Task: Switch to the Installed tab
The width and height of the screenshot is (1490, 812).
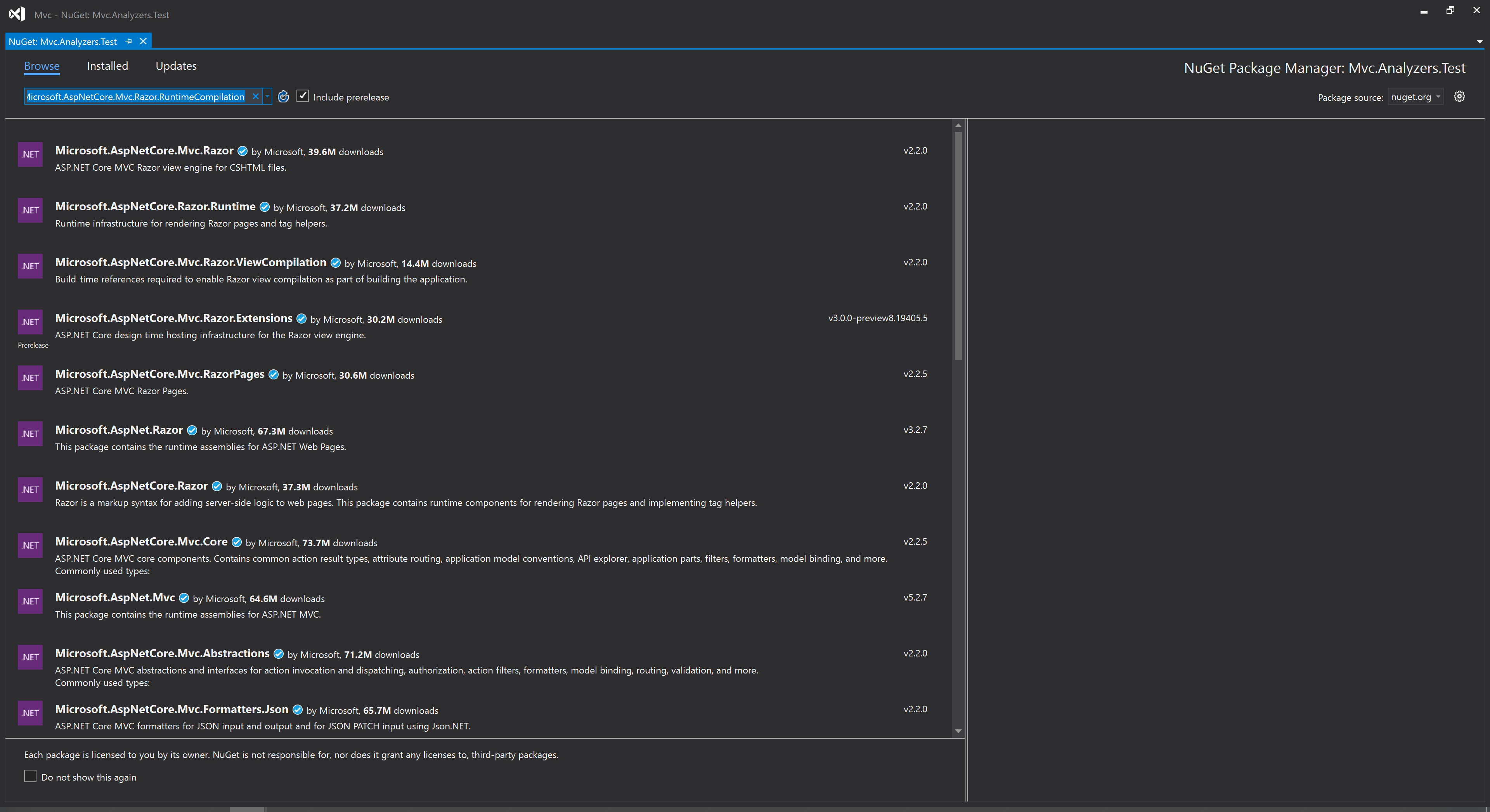Action: click(107, 66)
